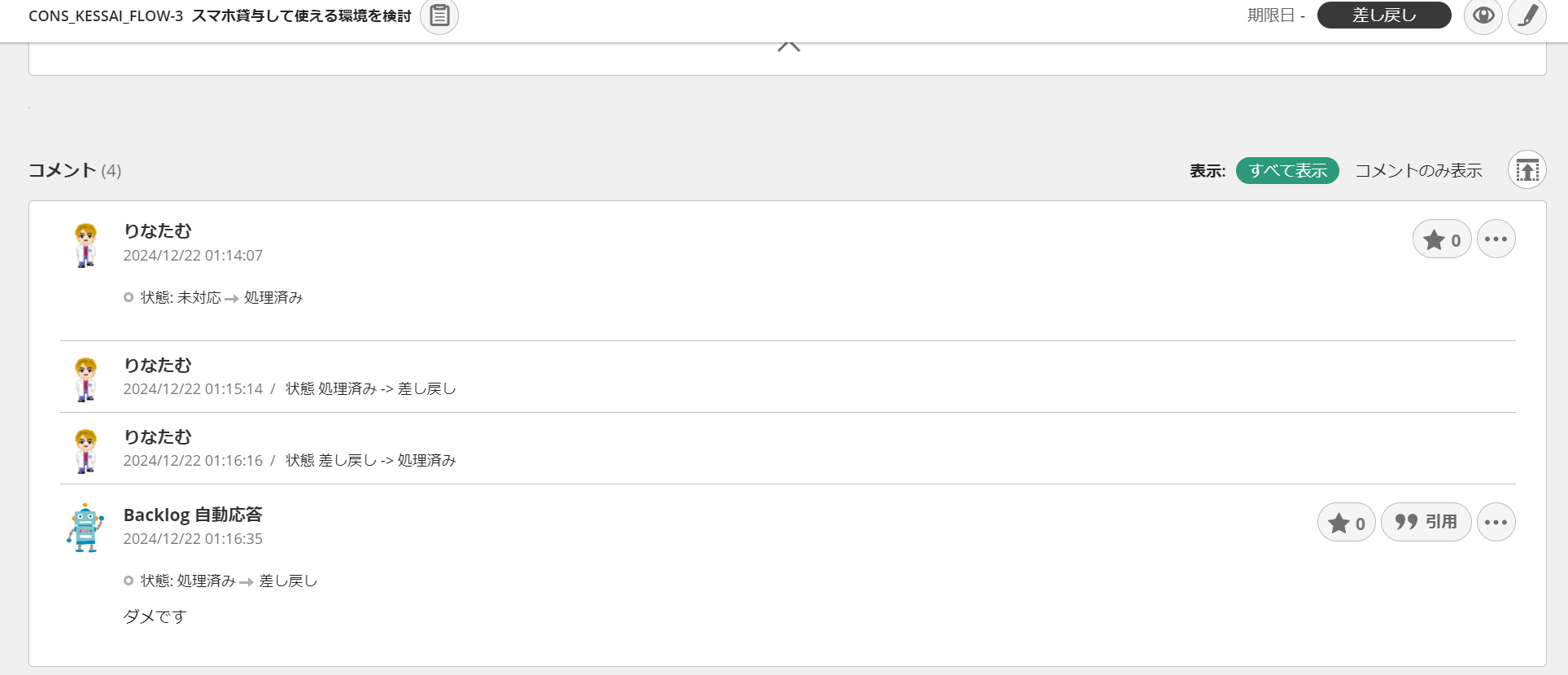Open more options on the Backlog 自動応答 comment
This screenshot has height=675, width=1568.
tap(1496, 522)
